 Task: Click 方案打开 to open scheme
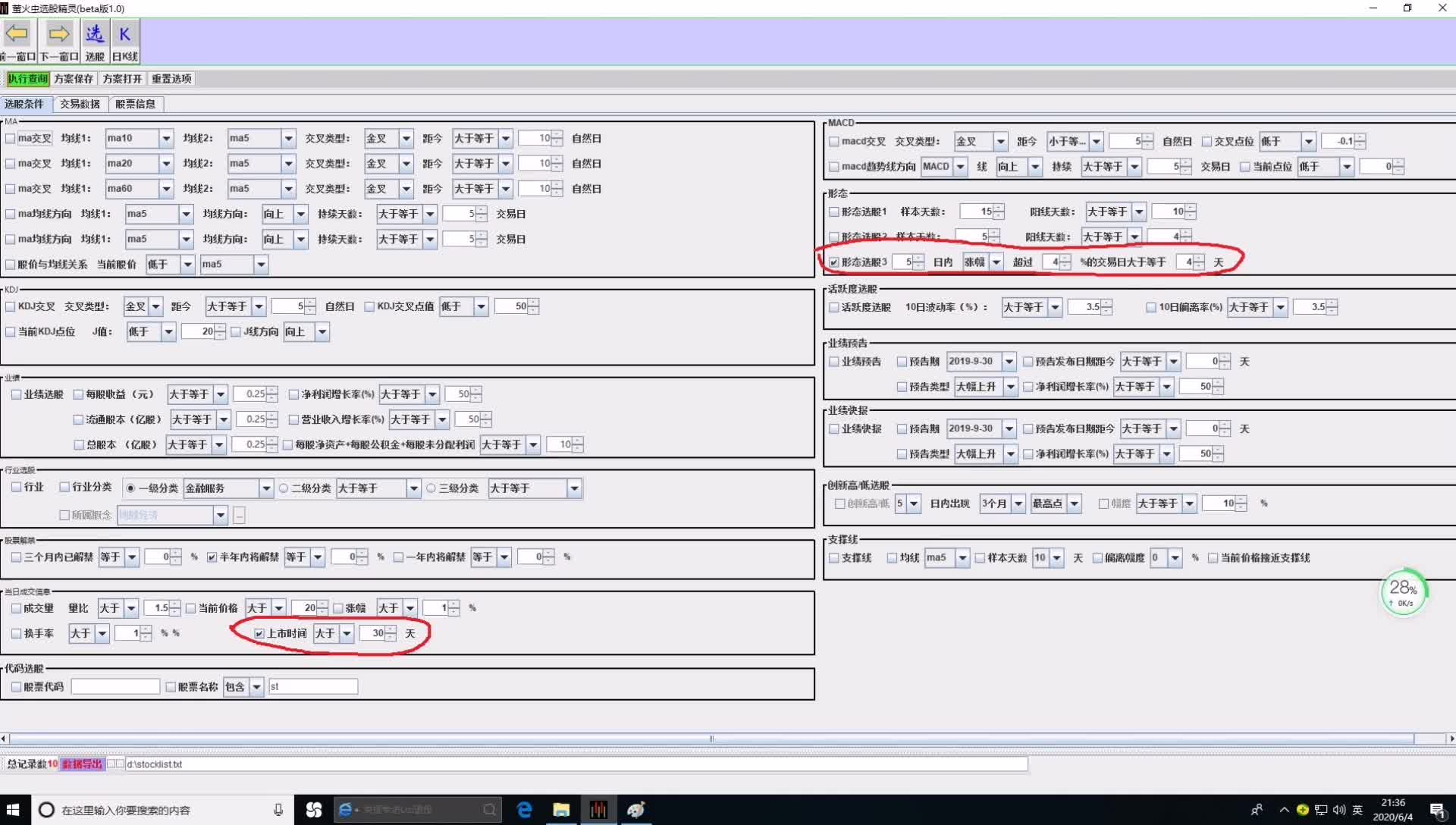tap(122, 79)
